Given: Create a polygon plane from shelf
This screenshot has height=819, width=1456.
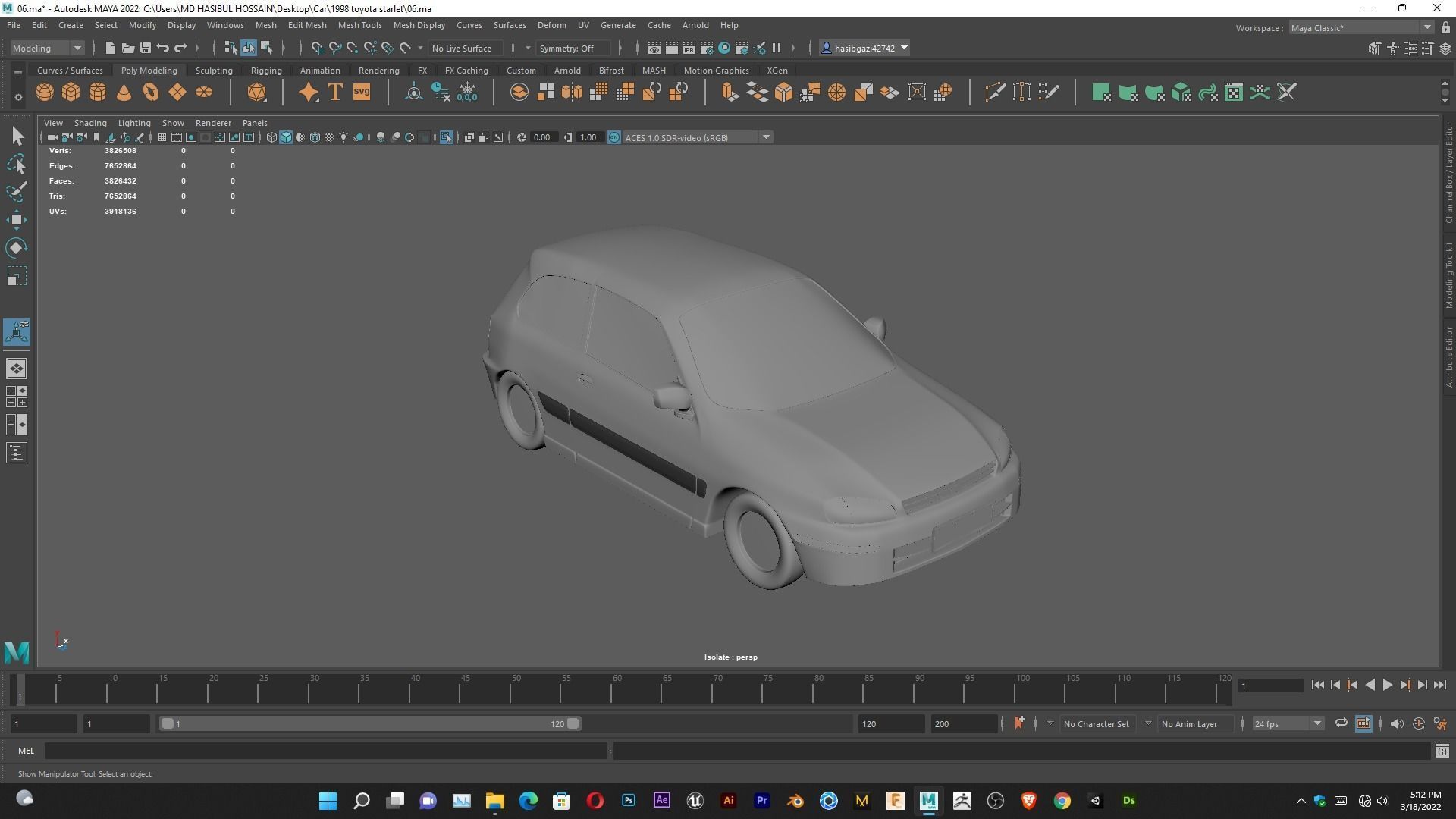Looking at the screenshot, I should [x=177, y=93].
